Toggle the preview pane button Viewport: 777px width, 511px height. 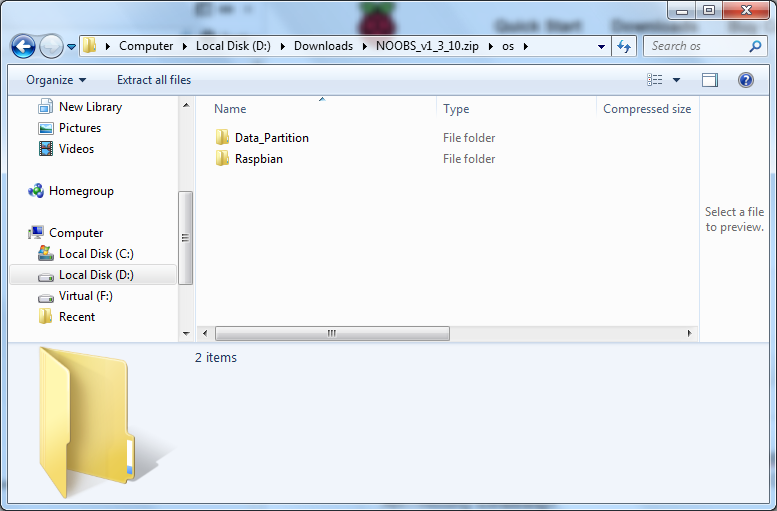pyautogui.click(x=710, y=80)
